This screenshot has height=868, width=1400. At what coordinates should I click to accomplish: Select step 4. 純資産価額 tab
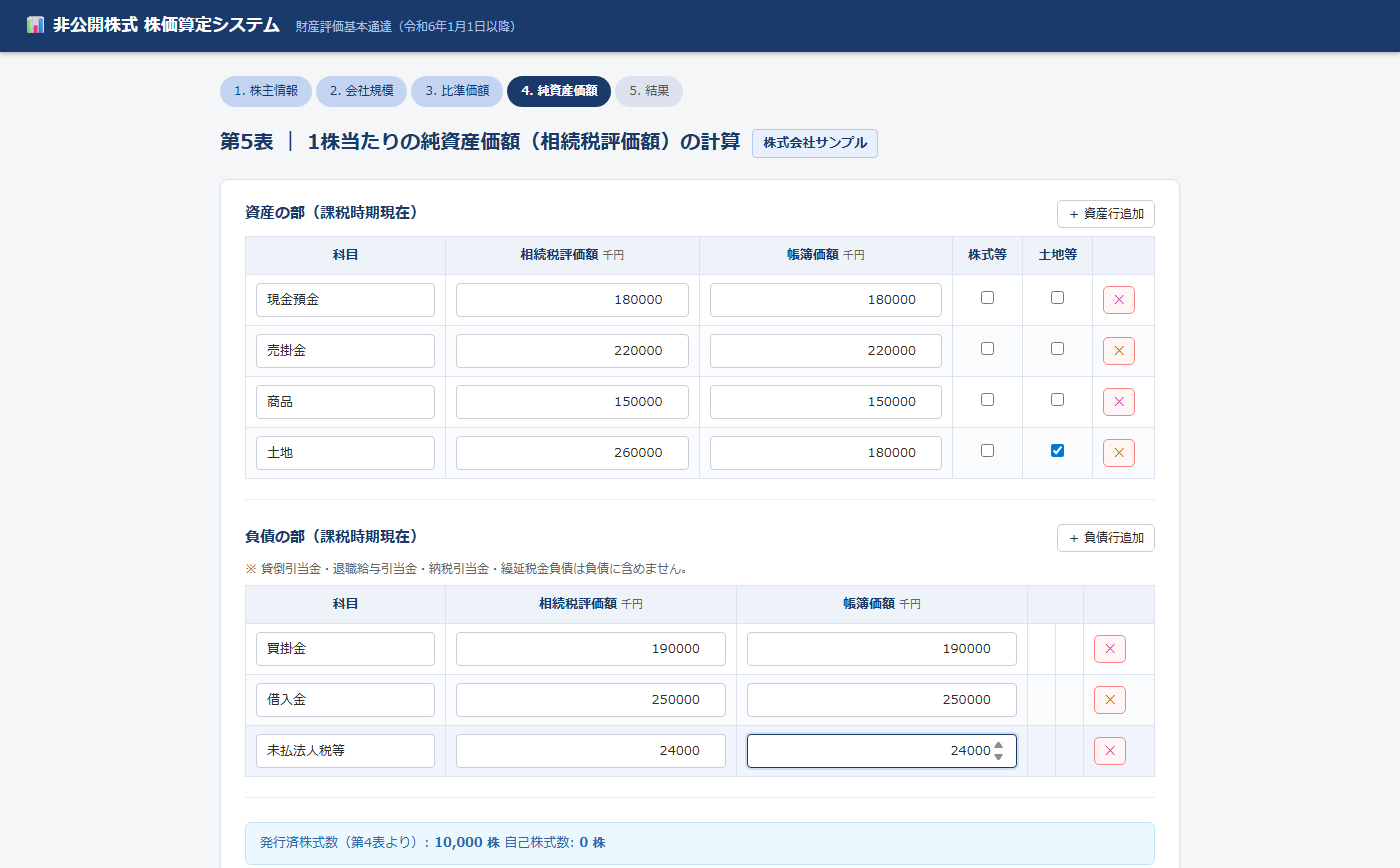pyautogui.click(x=559, y=91)
